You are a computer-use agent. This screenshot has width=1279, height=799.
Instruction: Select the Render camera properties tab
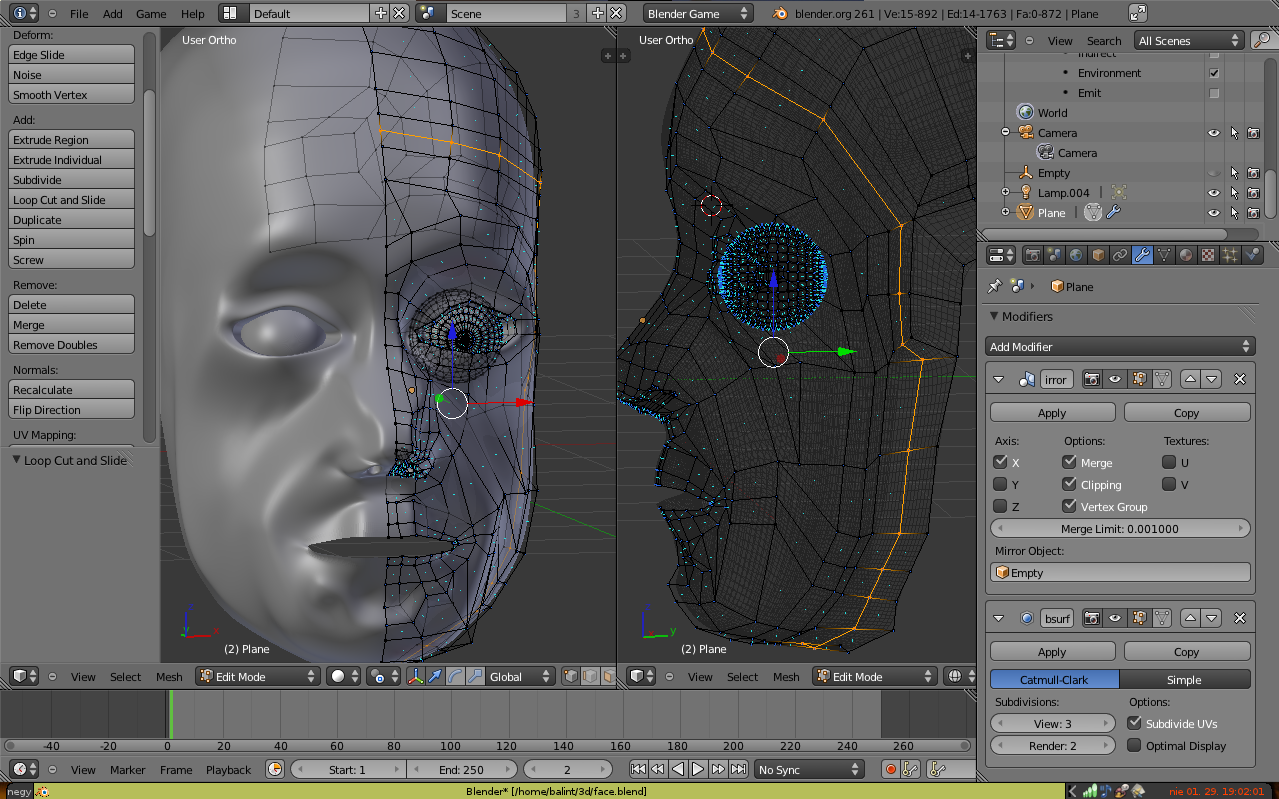[1032, 255]
